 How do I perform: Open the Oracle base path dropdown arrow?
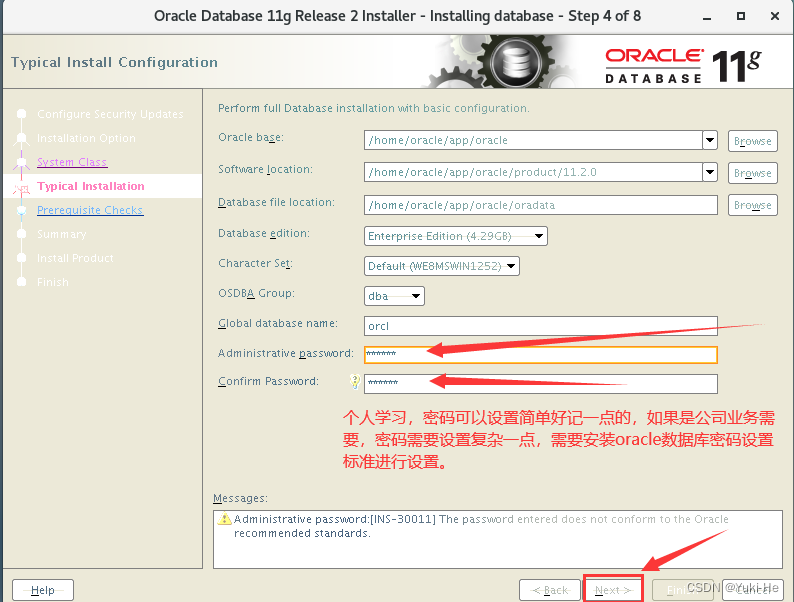pos(710,140)
